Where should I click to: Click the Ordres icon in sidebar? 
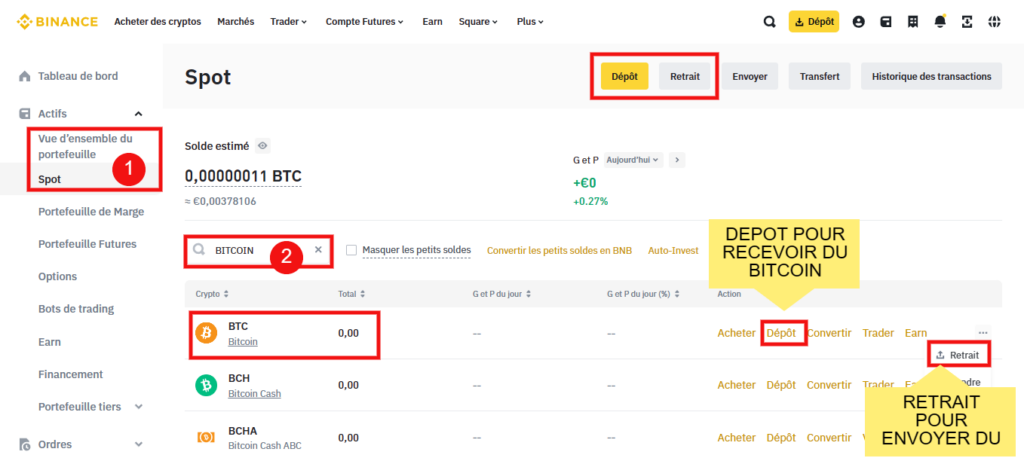25,445
